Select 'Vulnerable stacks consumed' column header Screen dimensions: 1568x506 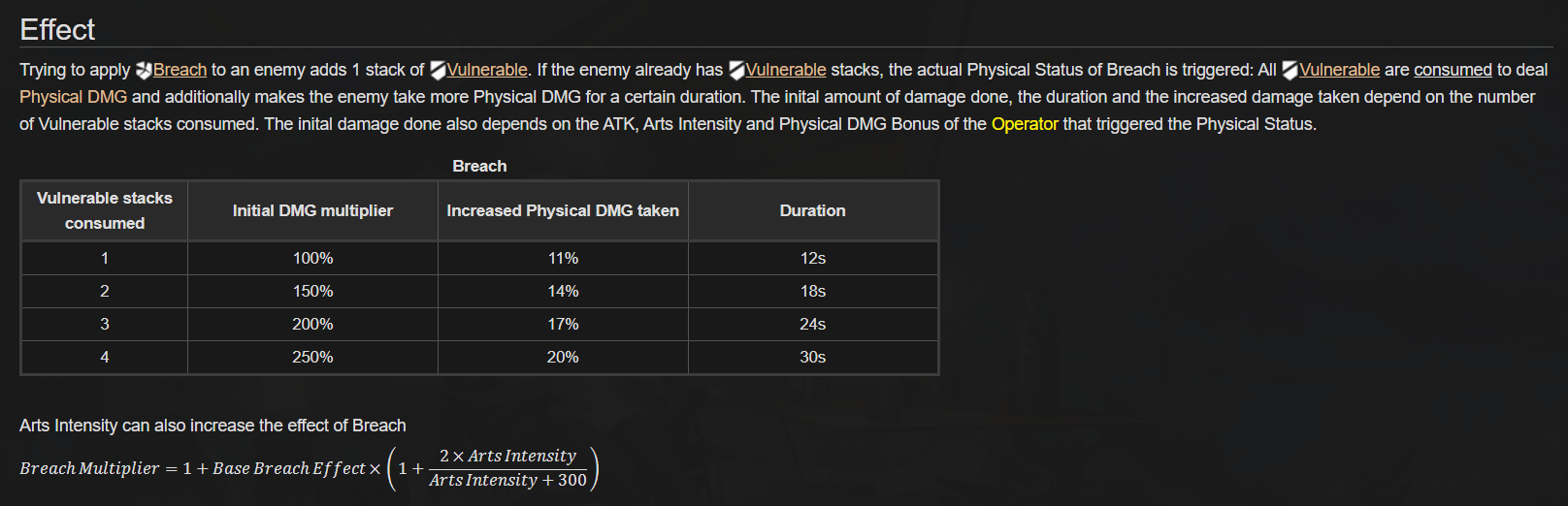click(105, 210)
